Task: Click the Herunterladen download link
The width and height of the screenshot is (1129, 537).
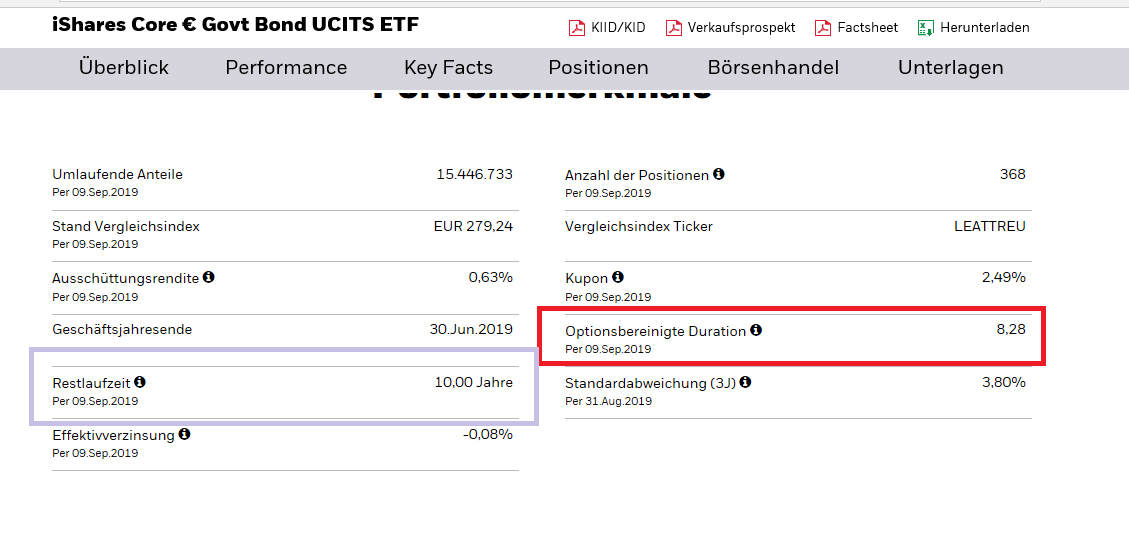Action: click(x=985, y=28)
